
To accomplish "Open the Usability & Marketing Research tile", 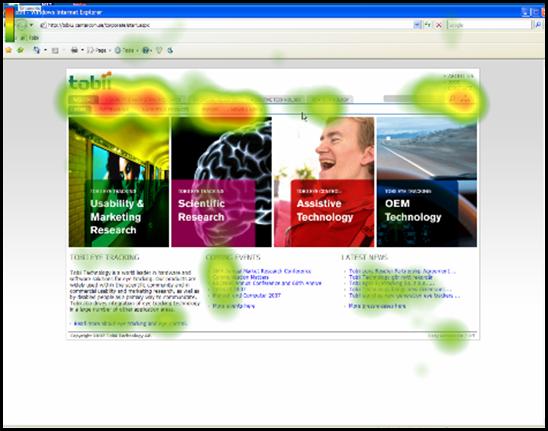I will [x=119, y=182].
